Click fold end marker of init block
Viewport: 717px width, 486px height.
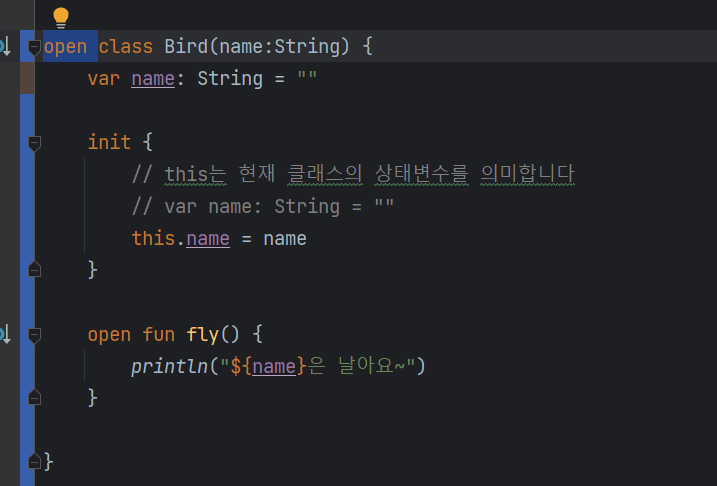[34, 270]
